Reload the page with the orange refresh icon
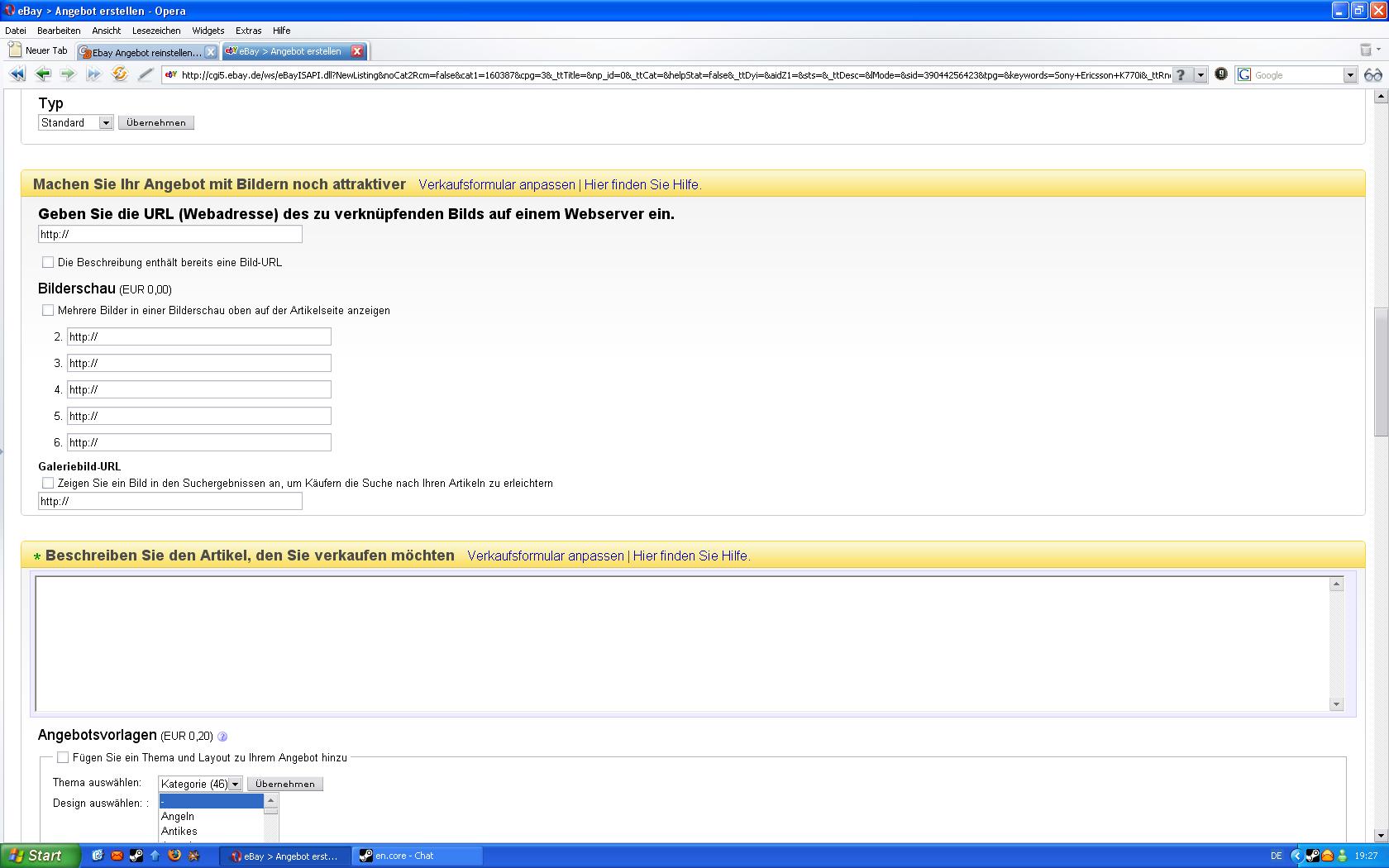Viewport: 1389px width, 868px height. tap(120, 74)
